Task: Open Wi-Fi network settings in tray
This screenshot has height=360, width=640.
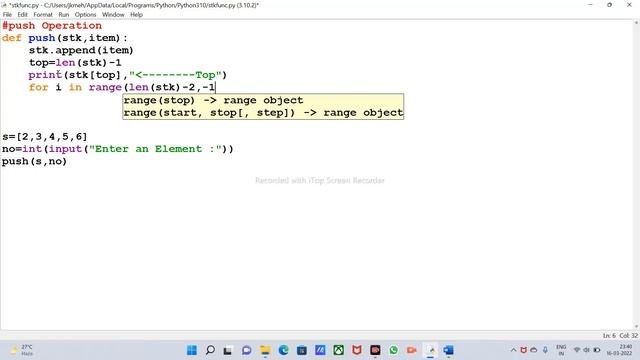Action: (x=577, y=350)
